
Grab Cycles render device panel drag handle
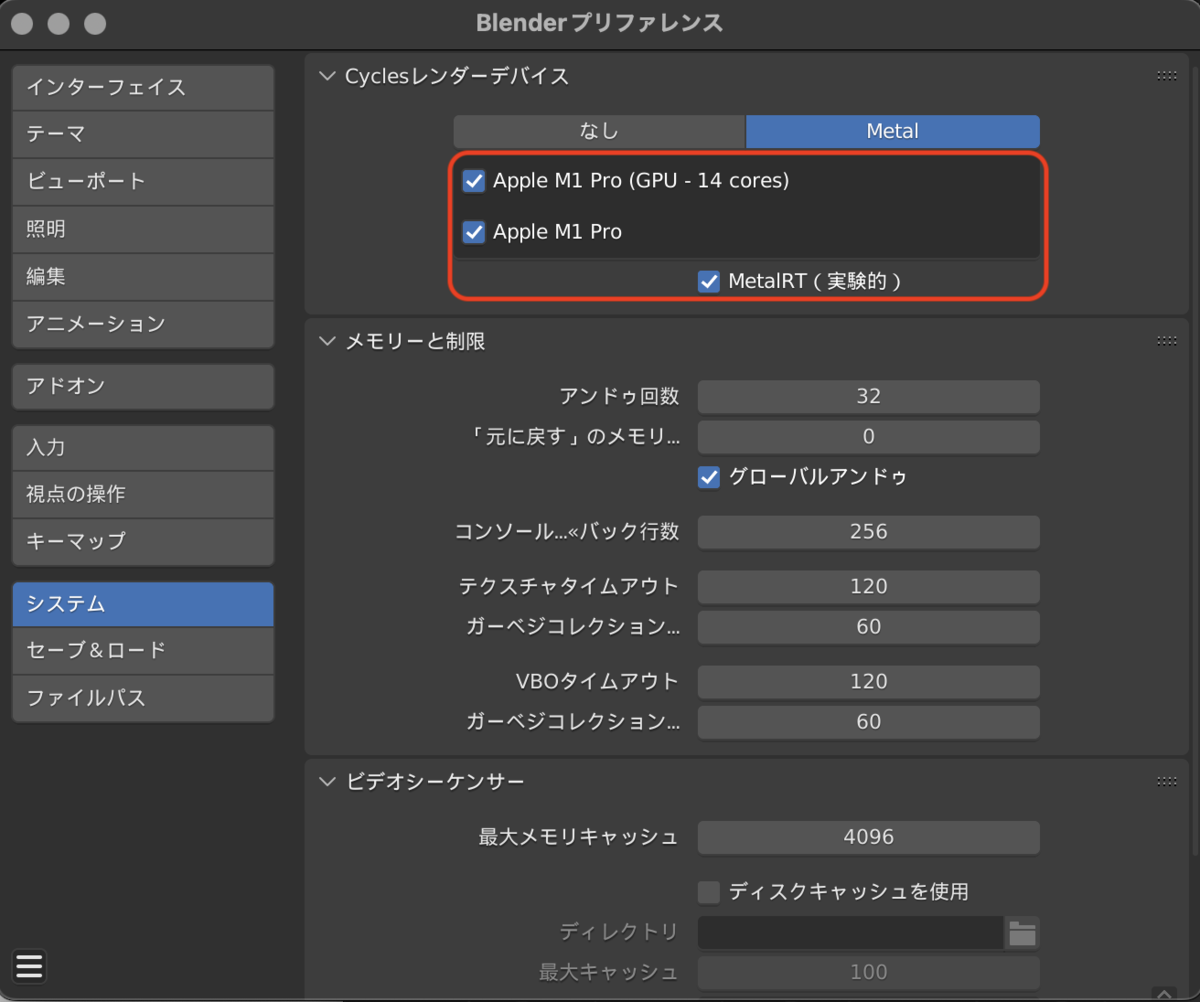(x=1166, y=76)
